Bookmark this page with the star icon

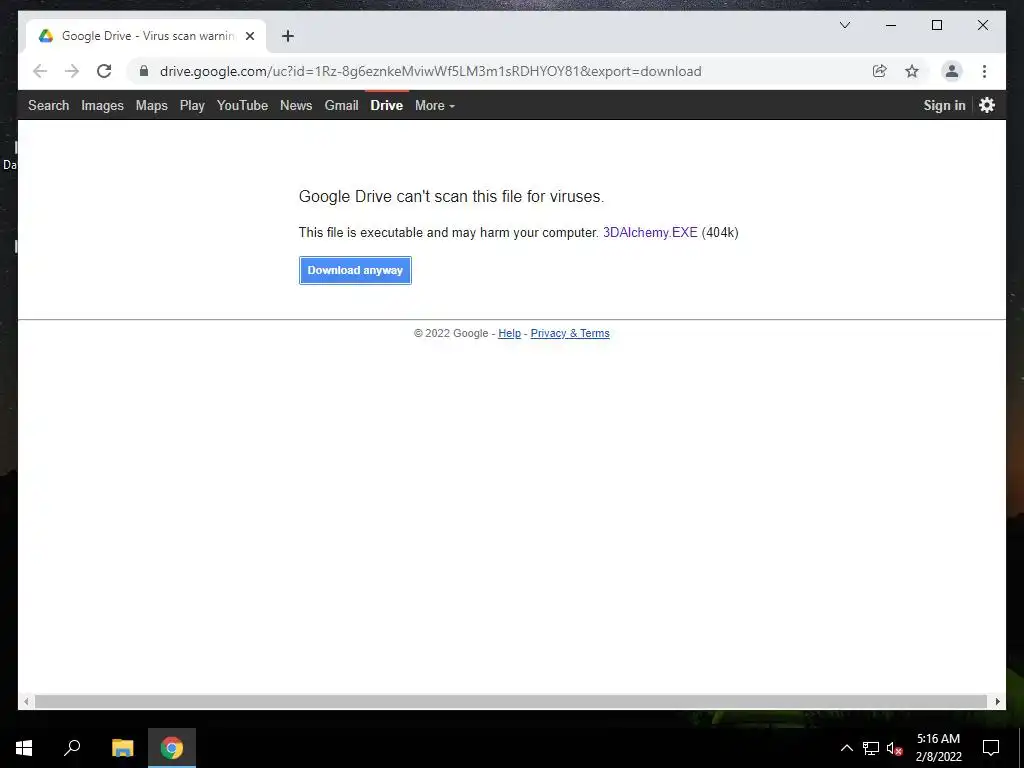coord(912,71)
